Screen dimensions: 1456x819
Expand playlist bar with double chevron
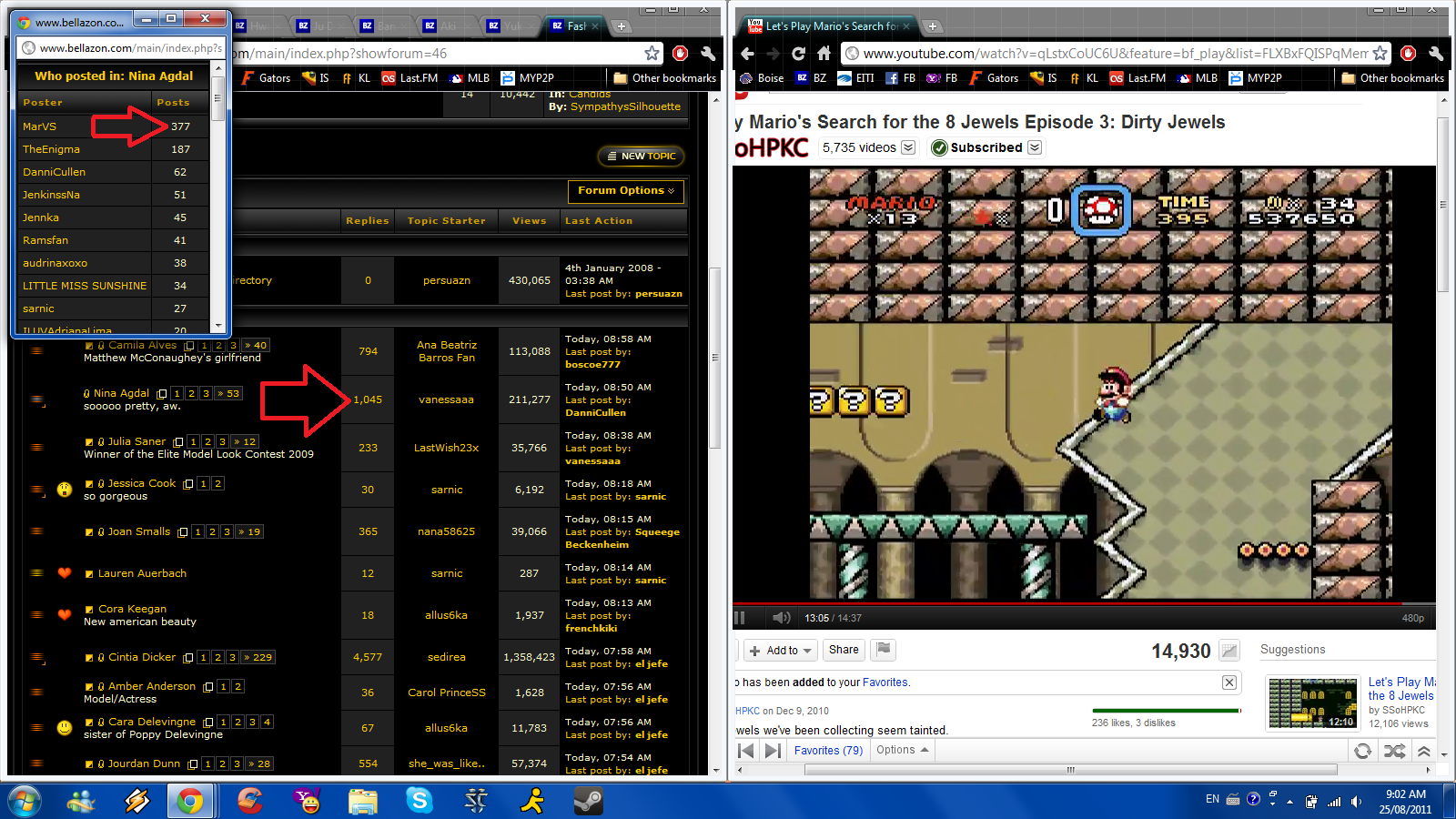(1424, 751)
